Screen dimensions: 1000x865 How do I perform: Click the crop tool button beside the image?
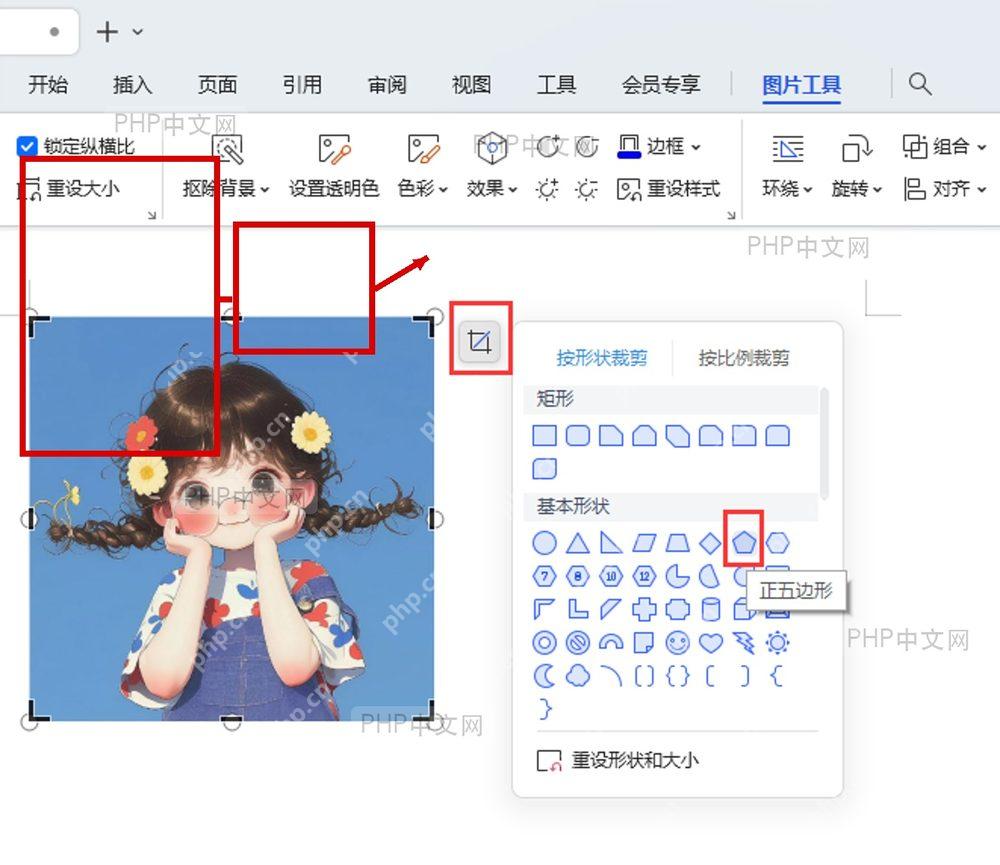(480, 342)
